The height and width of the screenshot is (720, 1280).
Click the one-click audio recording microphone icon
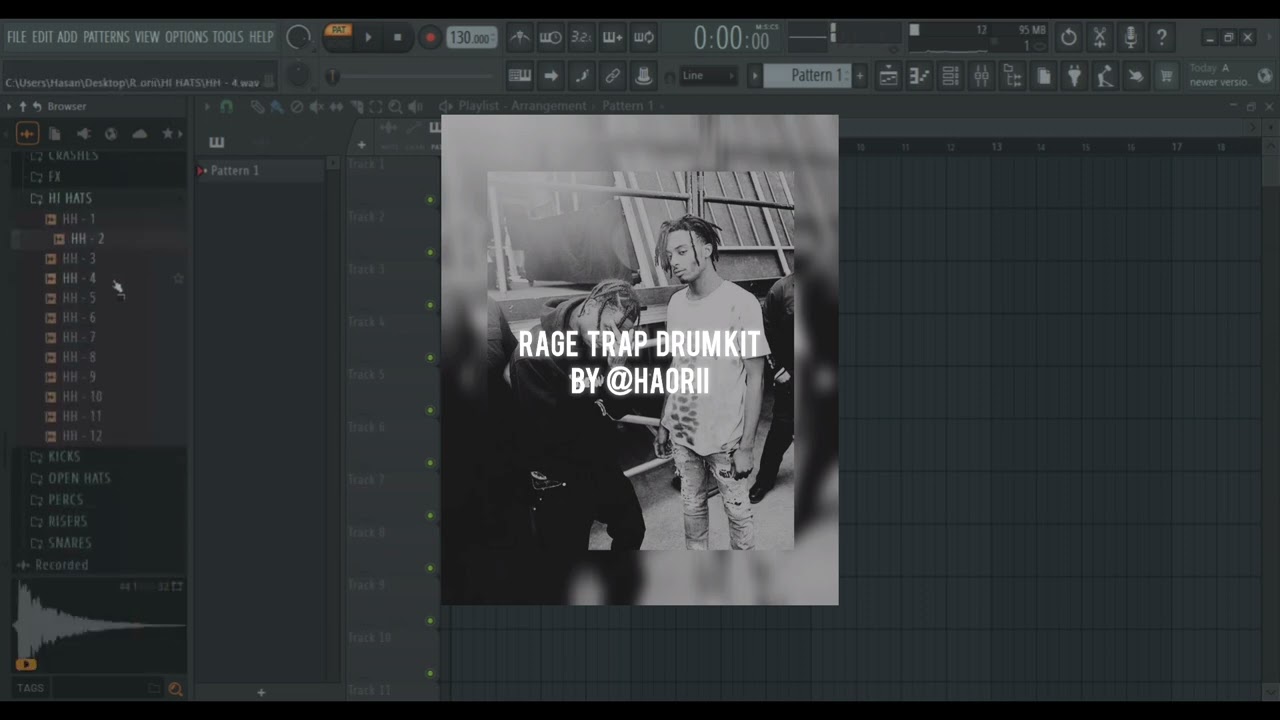coord(1131,38)
